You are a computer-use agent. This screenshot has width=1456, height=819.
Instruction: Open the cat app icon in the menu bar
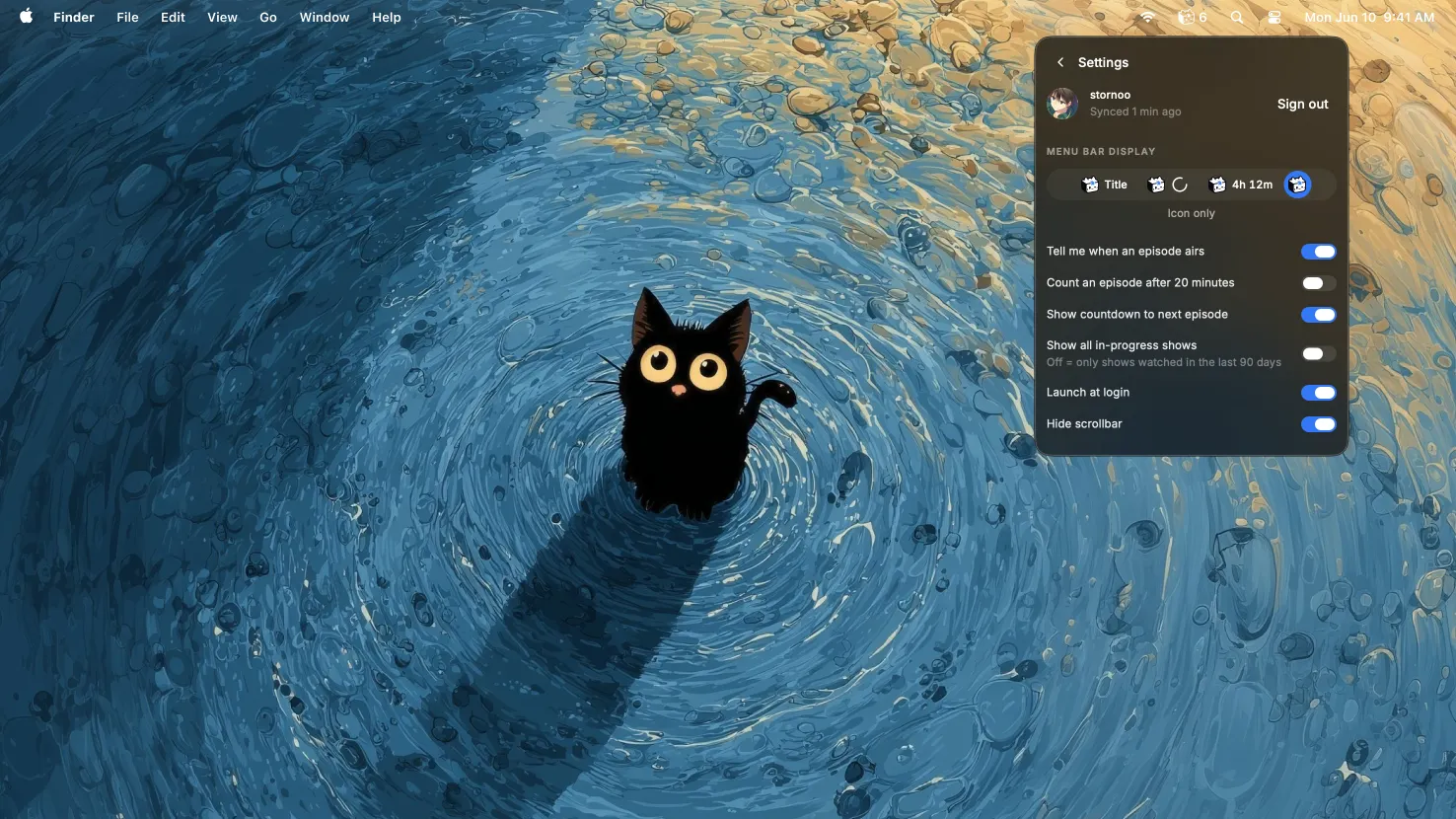coord(1192,18)
